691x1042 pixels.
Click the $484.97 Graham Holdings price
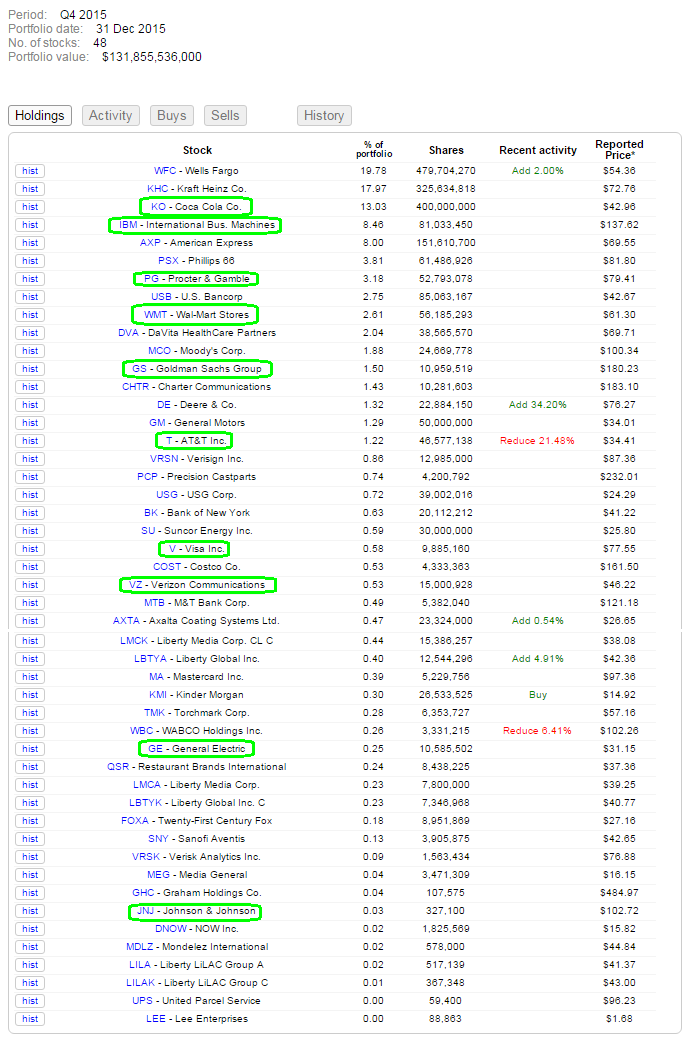(619, 892)
